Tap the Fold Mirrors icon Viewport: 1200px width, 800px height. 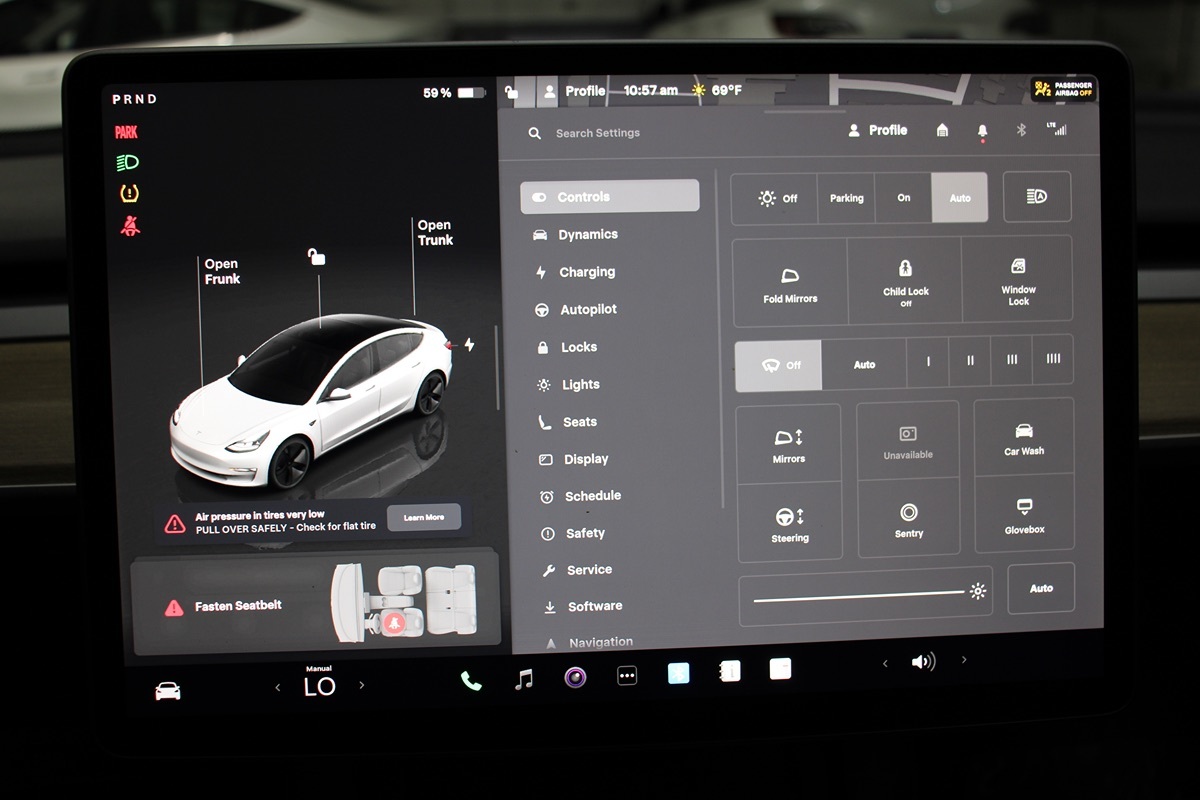(790, 284)
